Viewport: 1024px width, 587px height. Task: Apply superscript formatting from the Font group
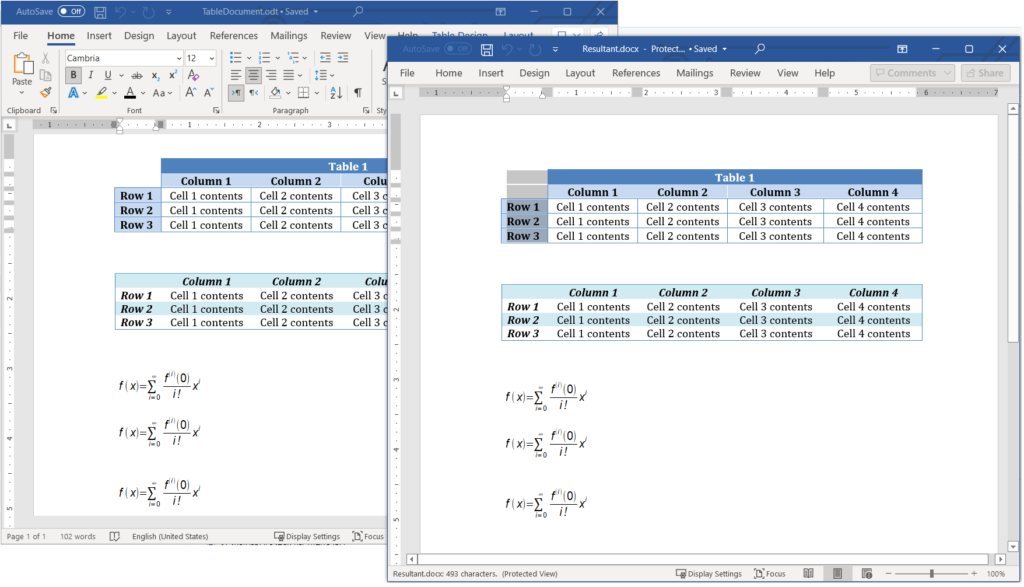(172, 75)
